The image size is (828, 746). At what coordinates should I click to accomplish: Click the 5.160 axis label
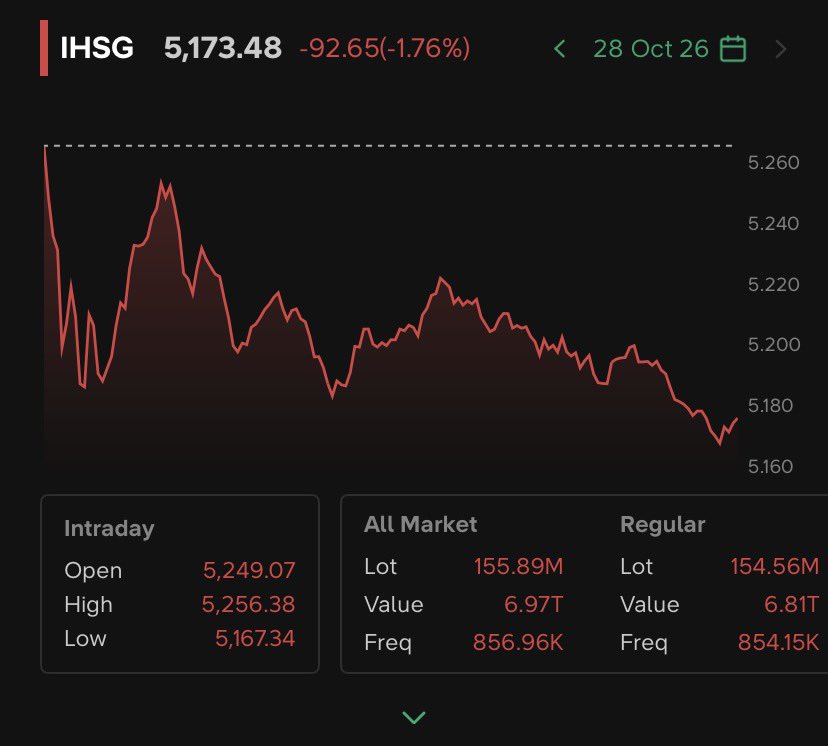point(770,467)
